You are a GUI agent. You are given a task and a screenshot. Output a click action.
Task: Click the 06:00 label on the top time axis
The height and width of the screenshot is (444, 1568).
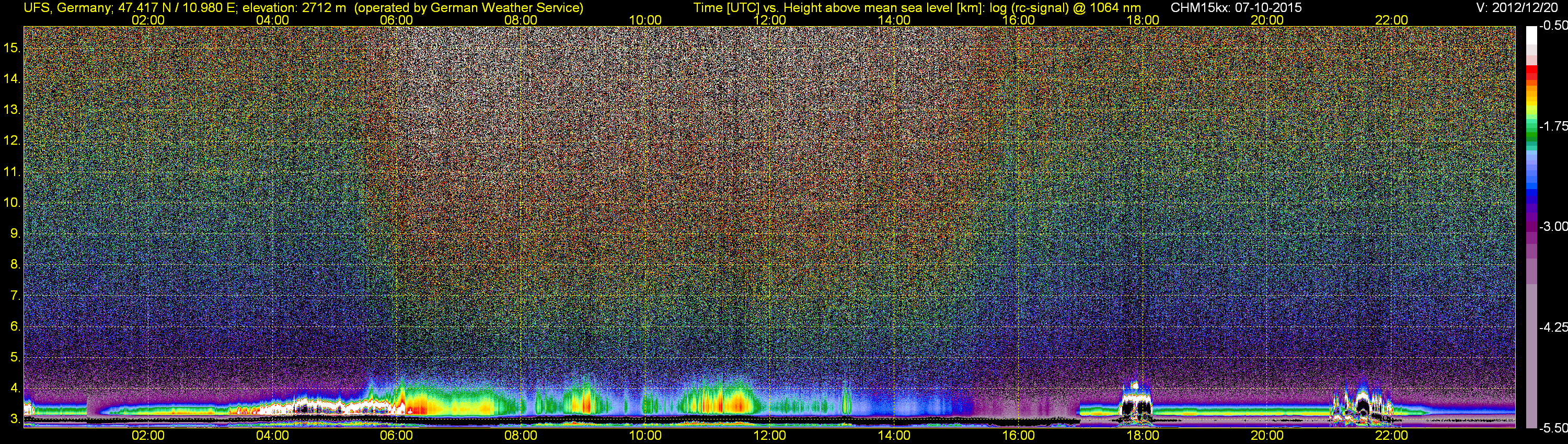[x=396, y=20]
